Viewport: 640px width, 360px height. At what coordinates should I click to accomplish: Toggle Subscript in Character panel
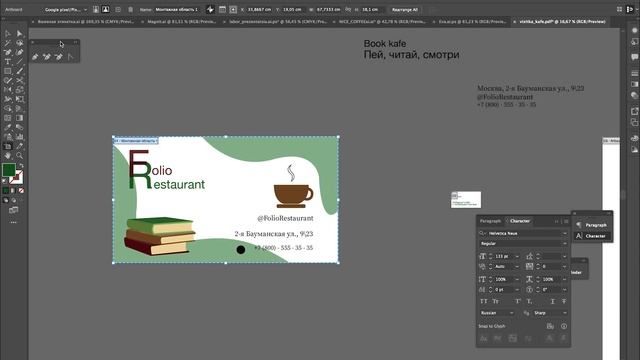(529, 301)
